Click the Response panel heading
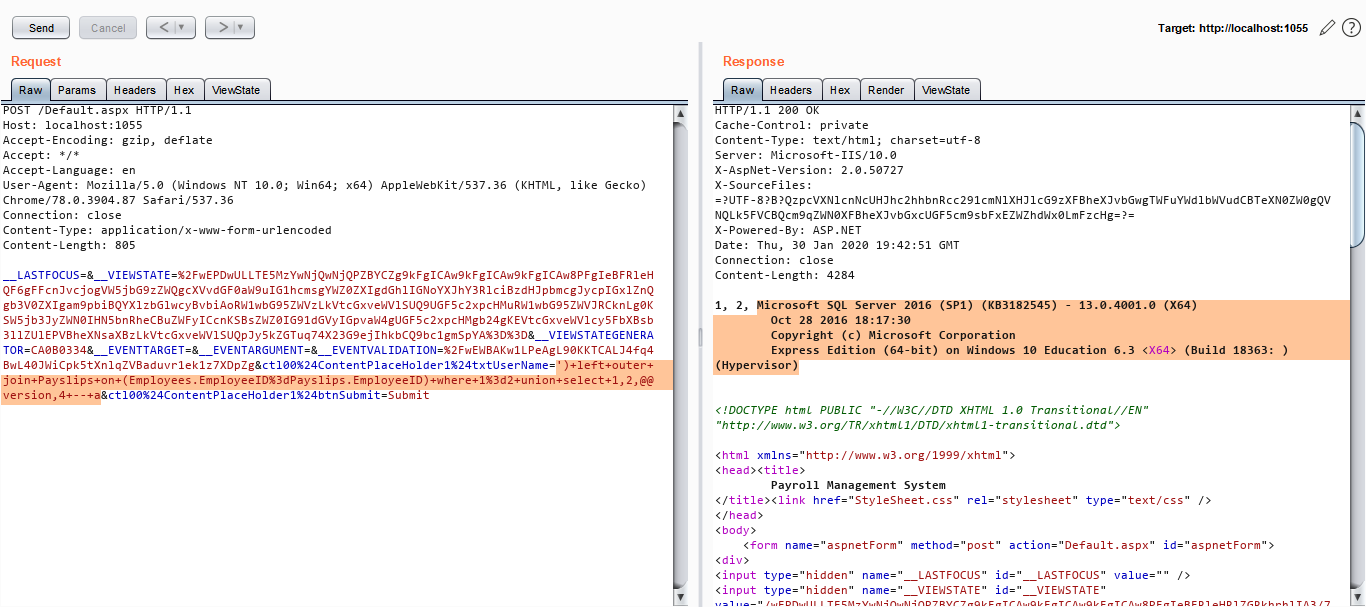The height and width of the screenshot is (607, 1366). pos(753,61)
